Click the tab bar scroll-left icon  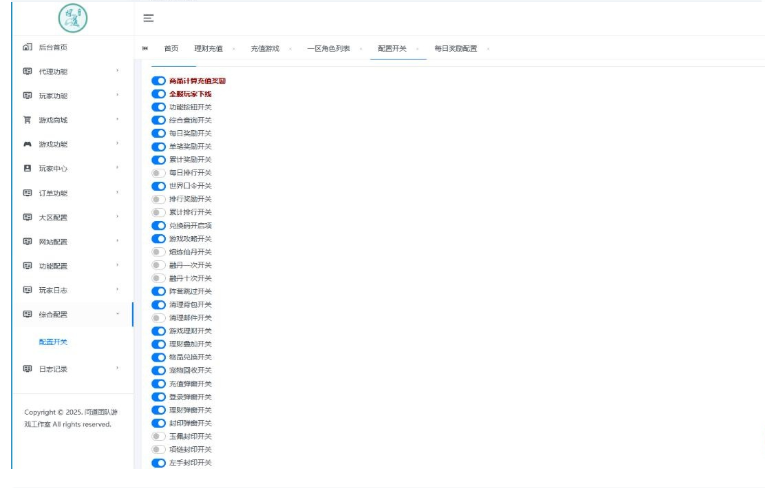[145, 48]
